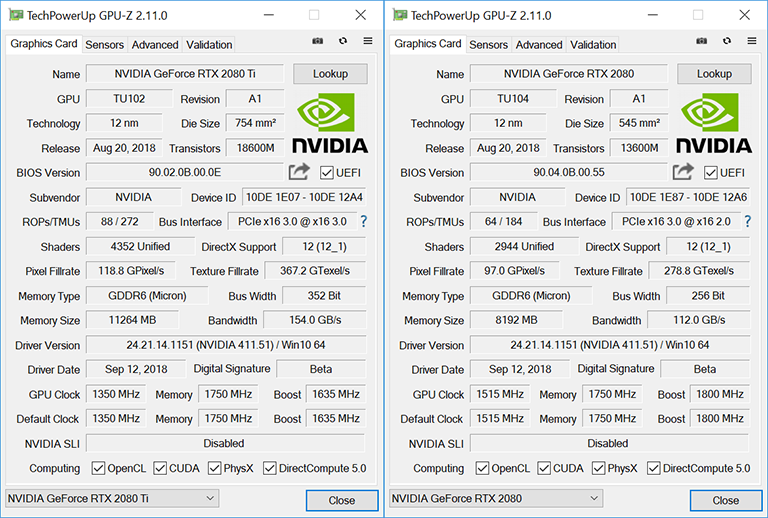The height and width of the screenshot is (518, 768).
Task: Open the GPU selector dropdown showing RTX 2080
Action: click(496, 498)
